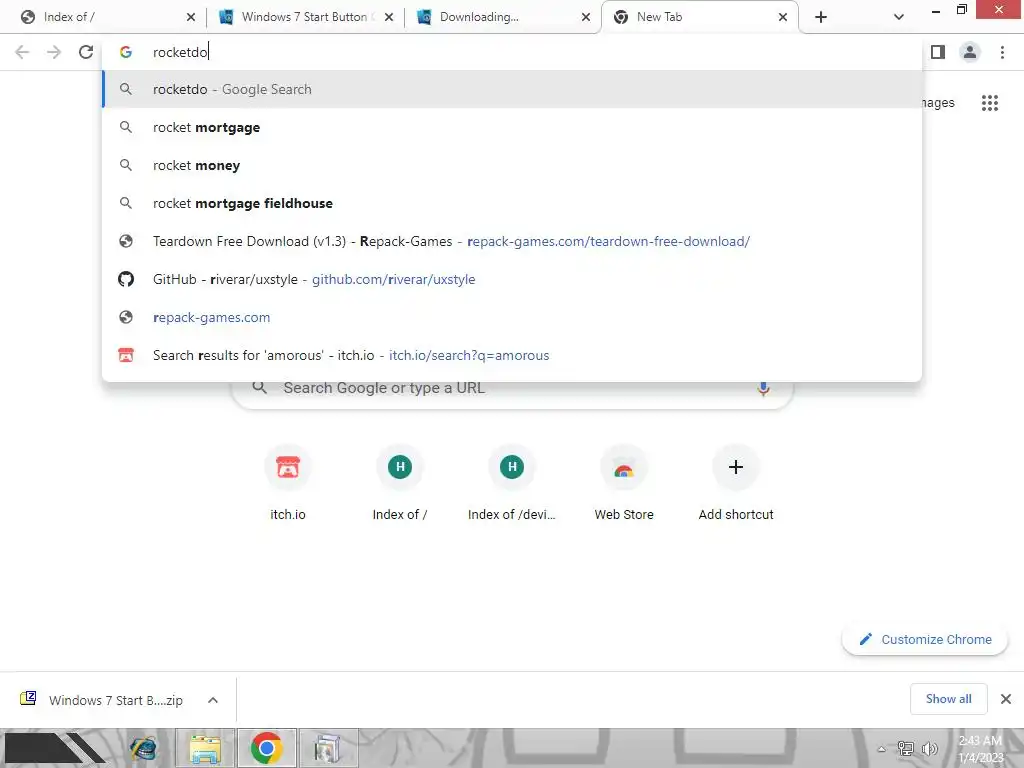Image resolution: width=1024 pixels, height=768 pixels.
Task: Close the Index of / tab
Action: click(x=191, y=18)
